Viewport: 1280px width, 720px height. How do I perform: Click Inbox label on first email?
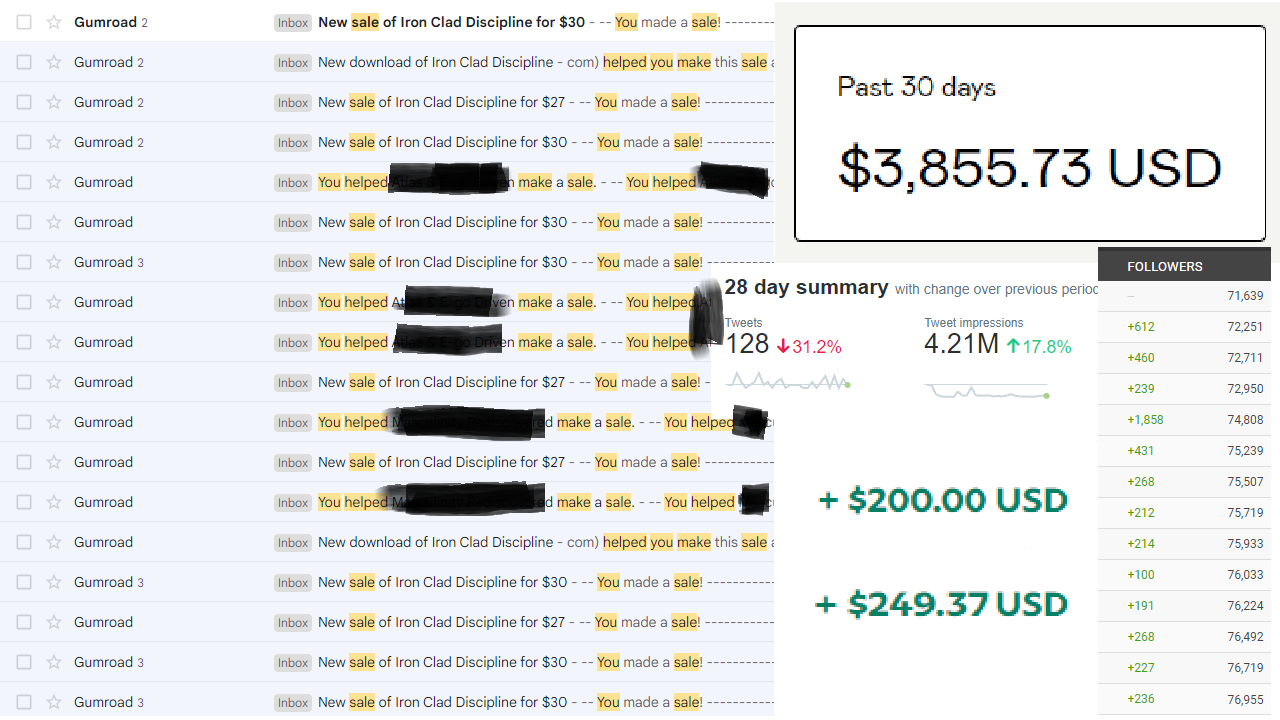pos(293,22)
